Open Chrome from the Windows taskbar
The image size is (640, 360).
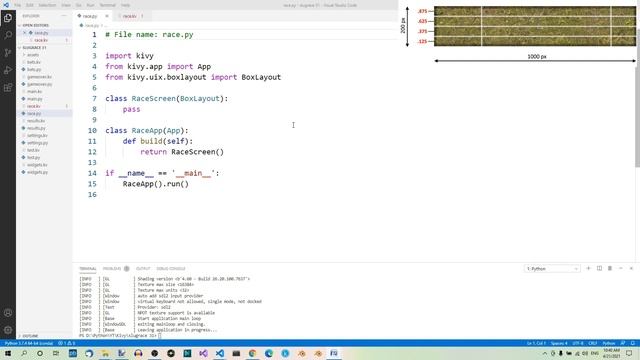coord(252,353)
